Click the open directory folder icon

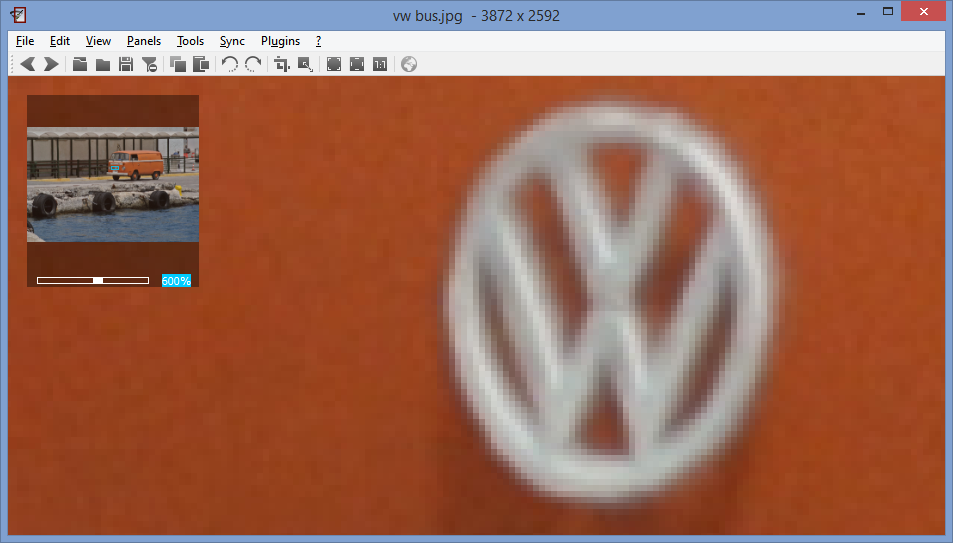[x=103, y=64]
